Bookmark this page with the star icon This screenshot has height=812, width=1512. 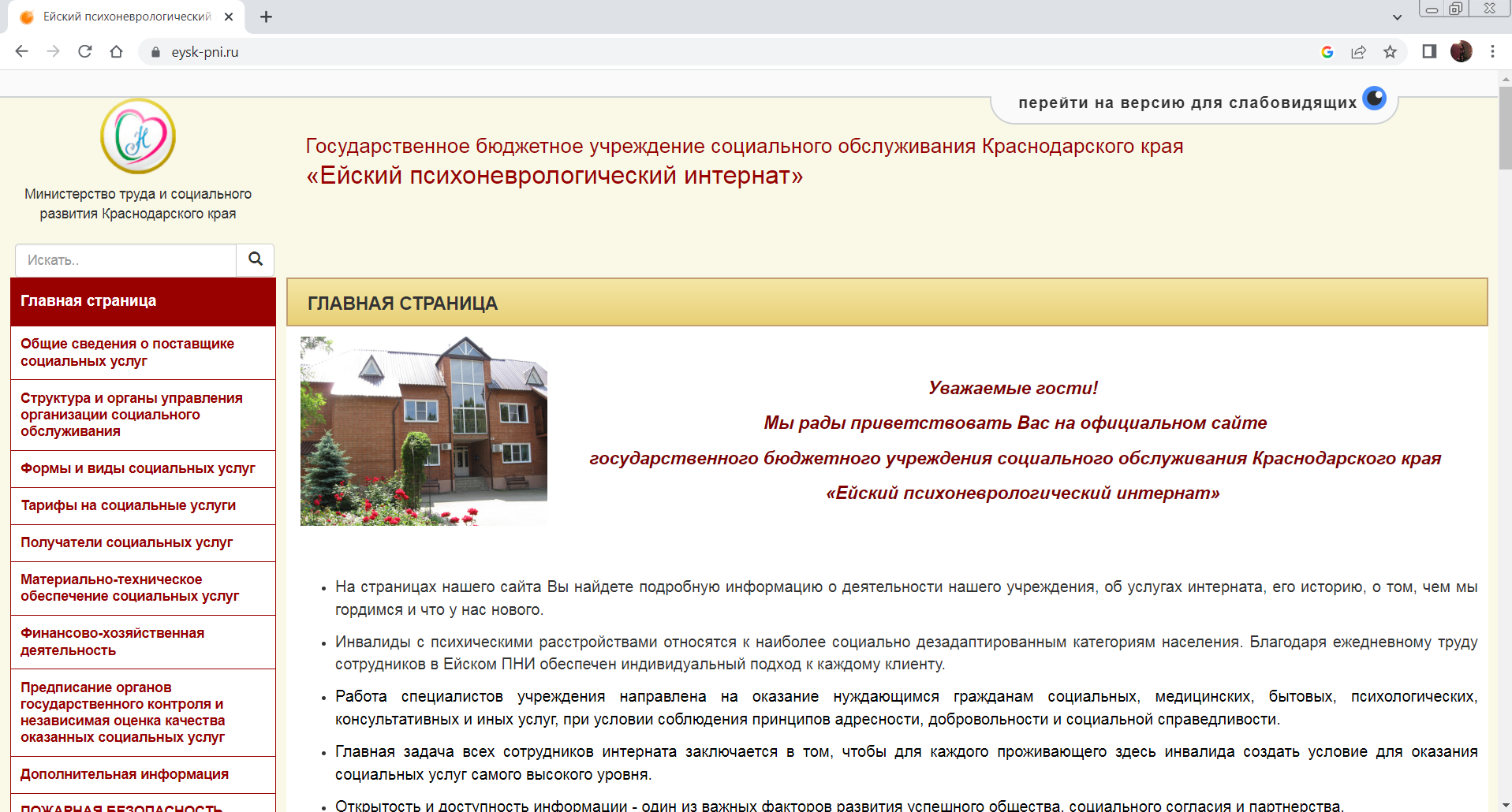tap(1390, 52)
